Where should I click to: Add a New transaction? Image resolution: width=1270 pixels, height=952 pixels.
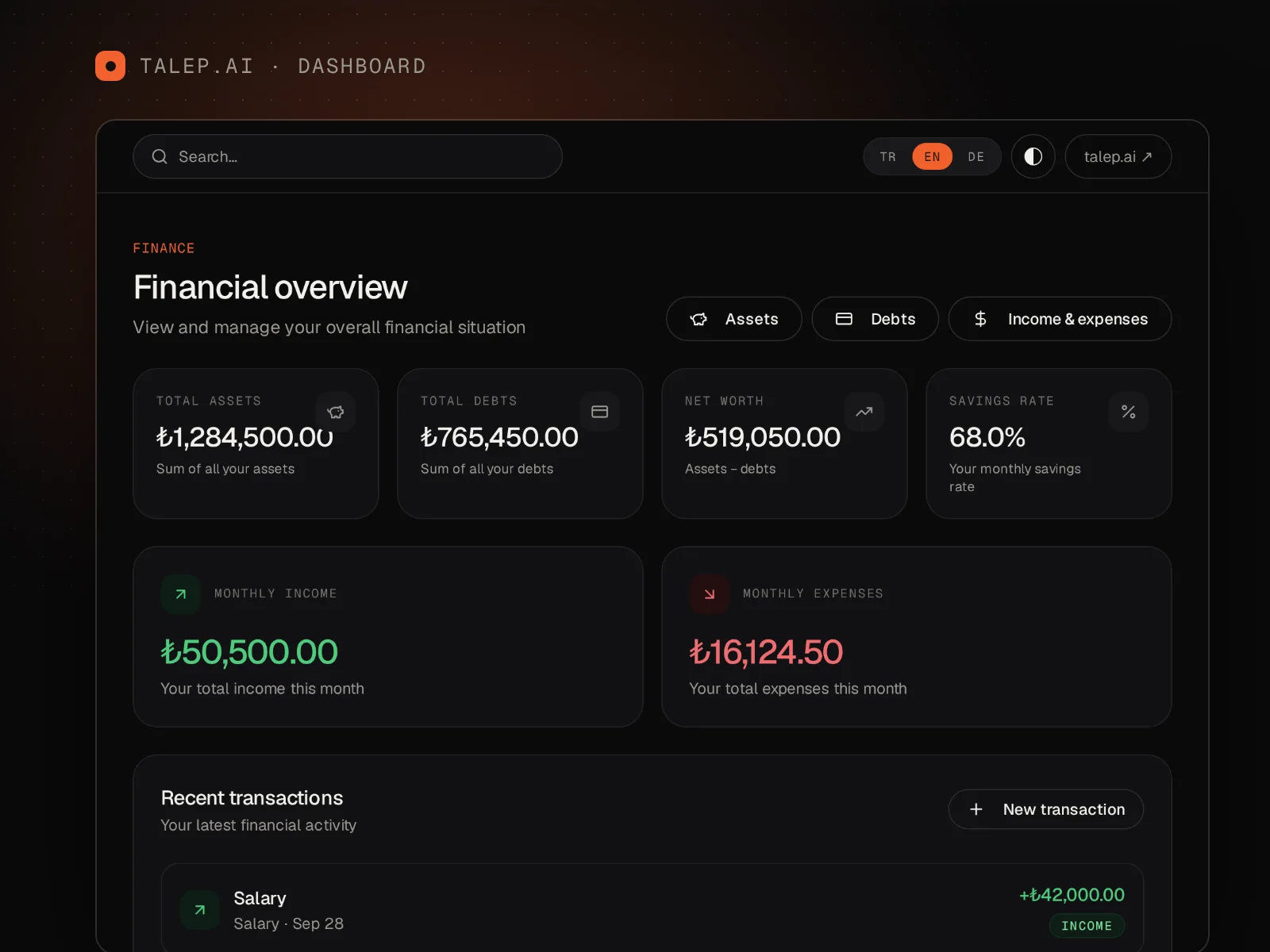click(x=1046, y=809)
